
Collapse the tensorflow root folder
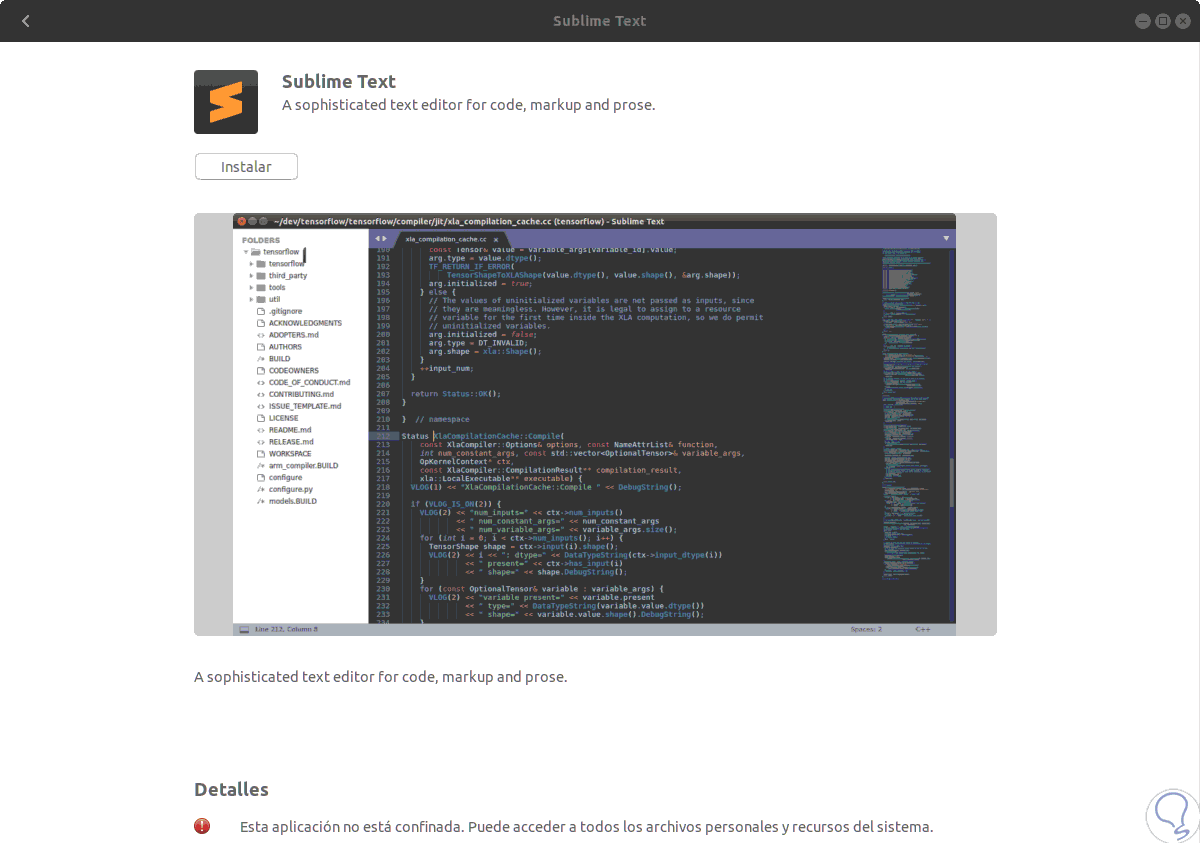246,252
